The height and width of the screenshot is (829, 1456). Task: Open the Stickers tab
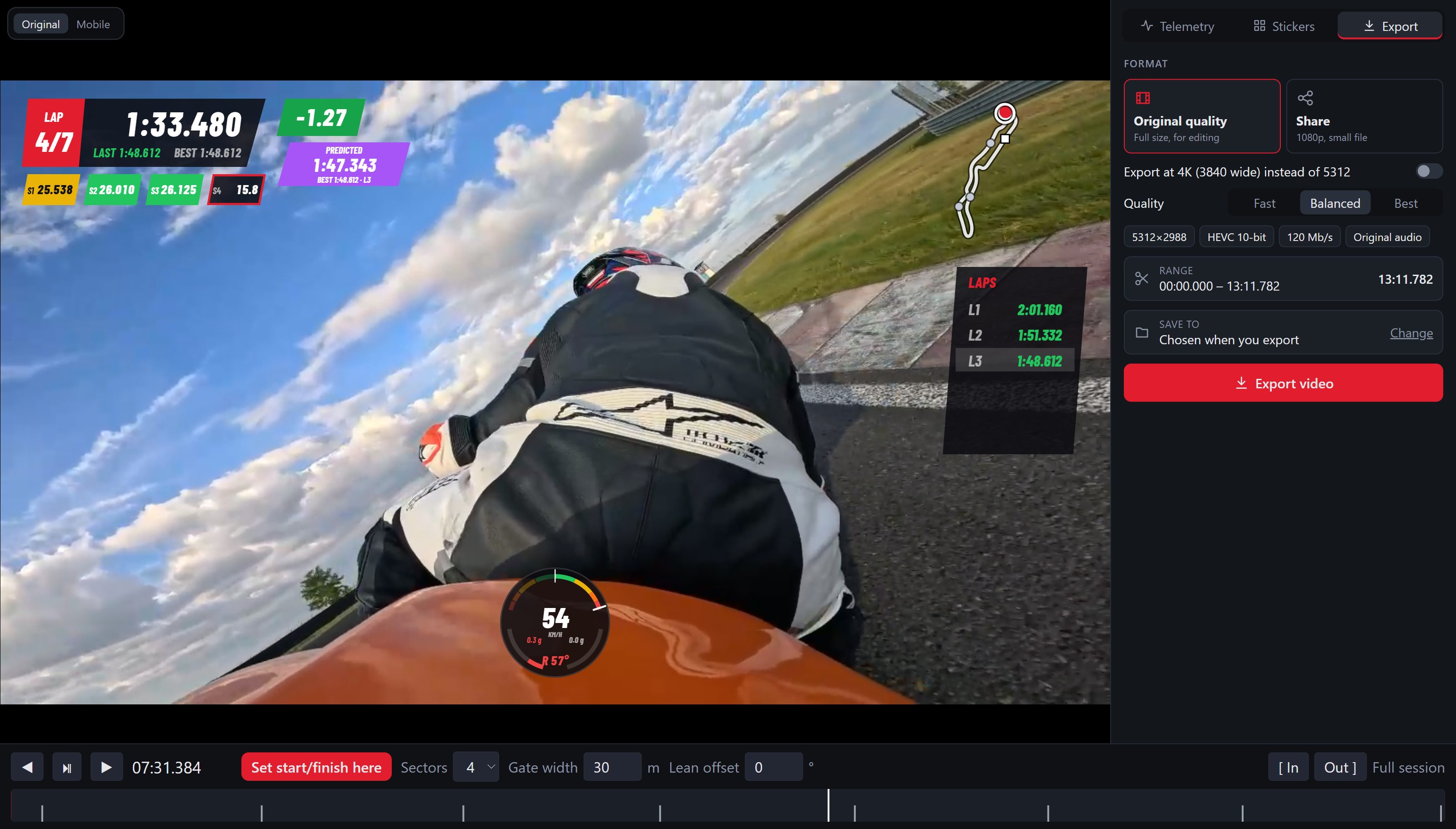coord(1284,26)
